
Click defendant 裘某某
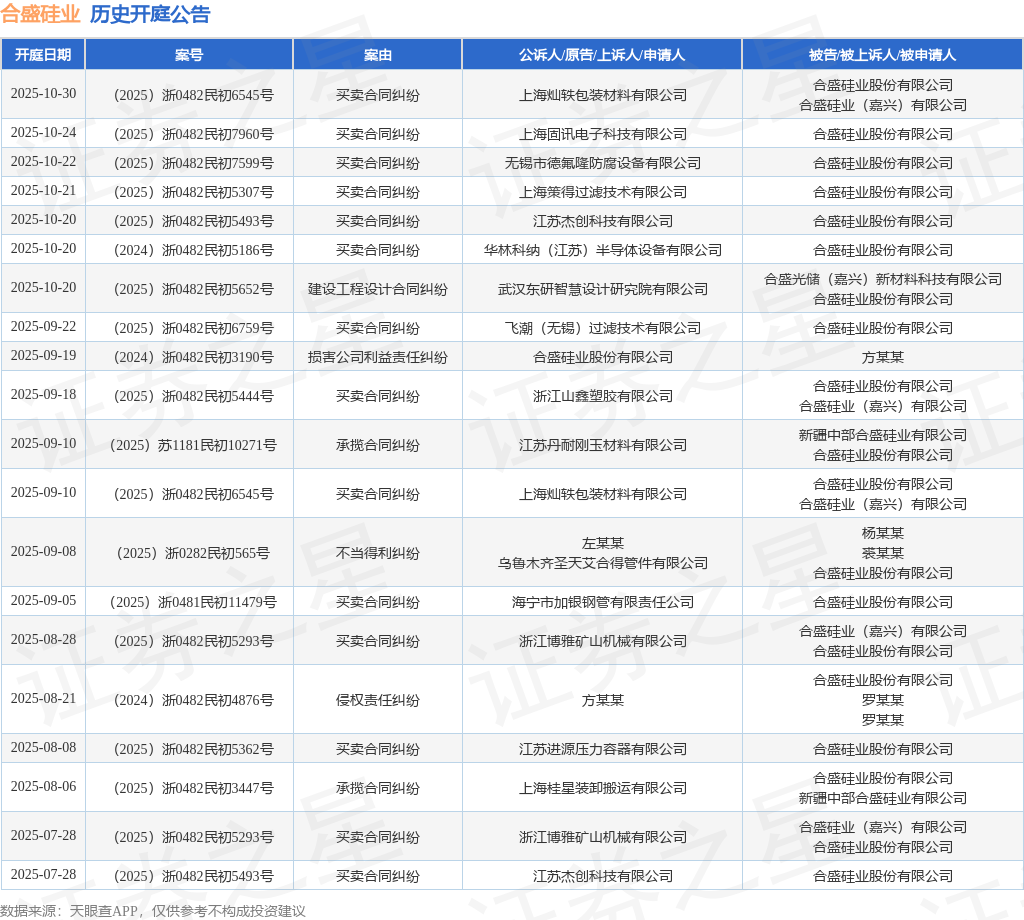pyautogui.click(x=882, y=553)
